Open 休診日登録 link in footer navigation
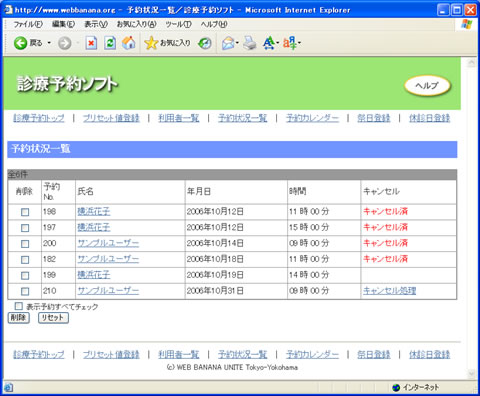 [x=430, y=354]
